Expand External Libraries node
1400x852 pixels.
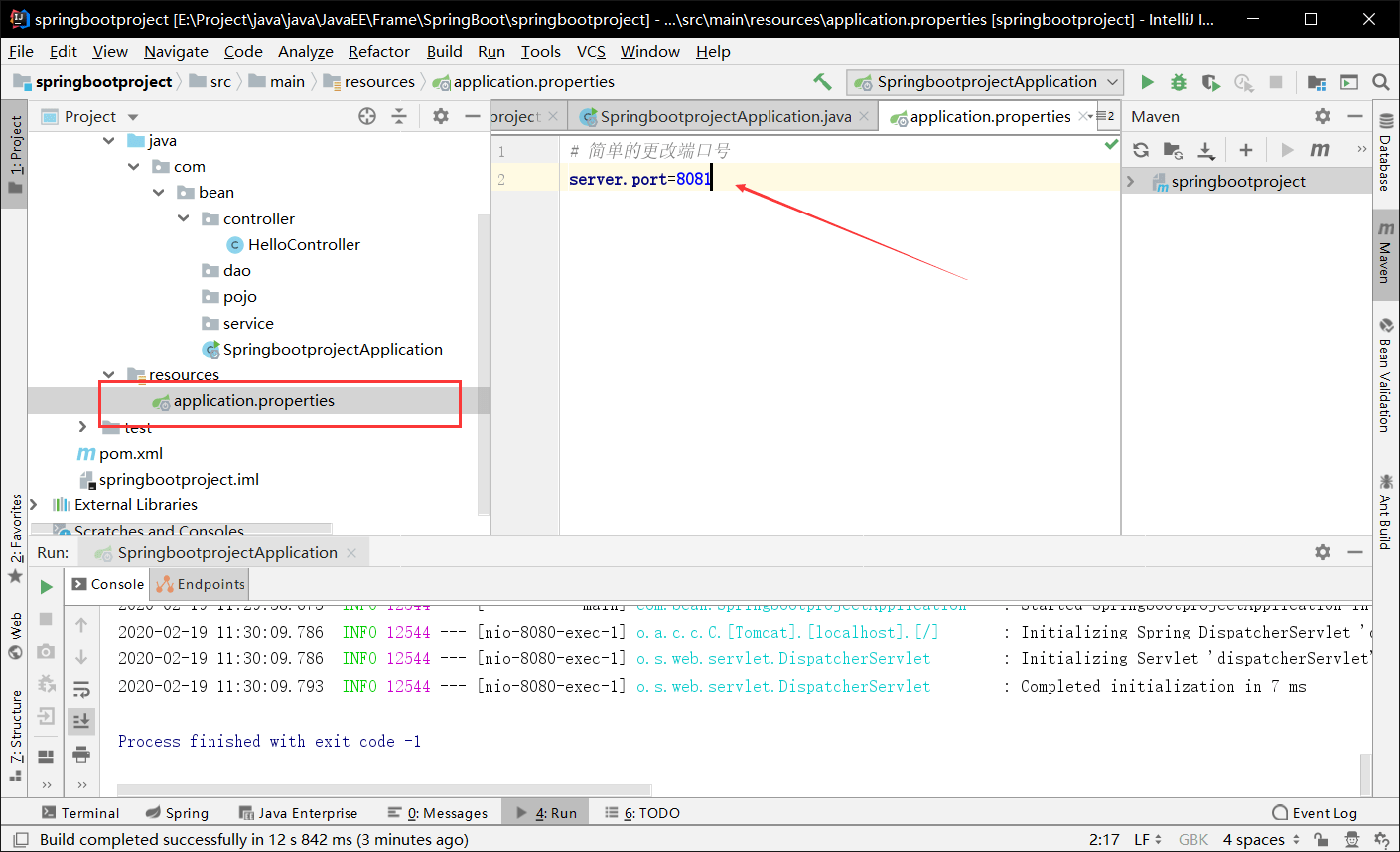pos(34,504)
